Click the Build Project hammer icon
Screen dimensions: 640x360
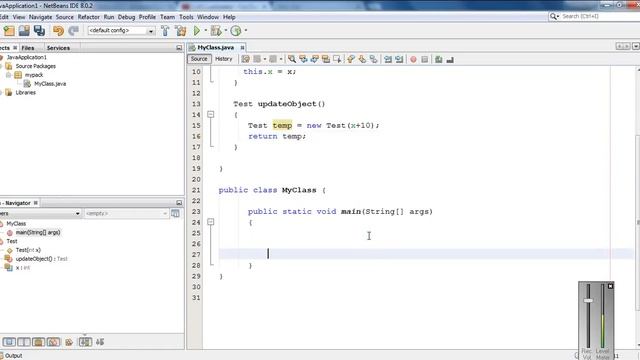(x=165, y=31)
